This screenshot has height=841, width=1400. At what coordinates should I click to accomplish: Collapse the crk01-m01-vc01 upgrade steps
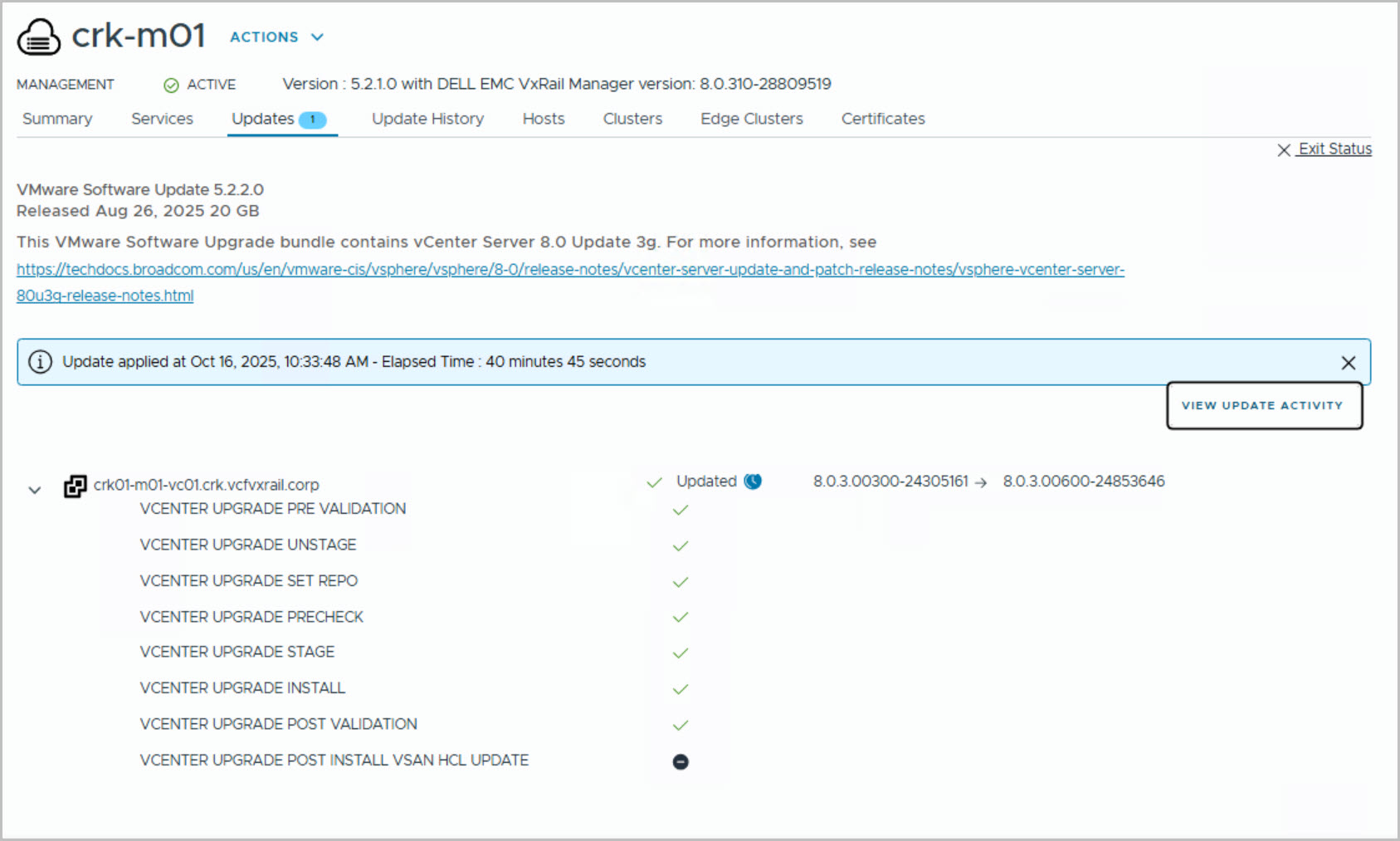click(x=35, y=490)
